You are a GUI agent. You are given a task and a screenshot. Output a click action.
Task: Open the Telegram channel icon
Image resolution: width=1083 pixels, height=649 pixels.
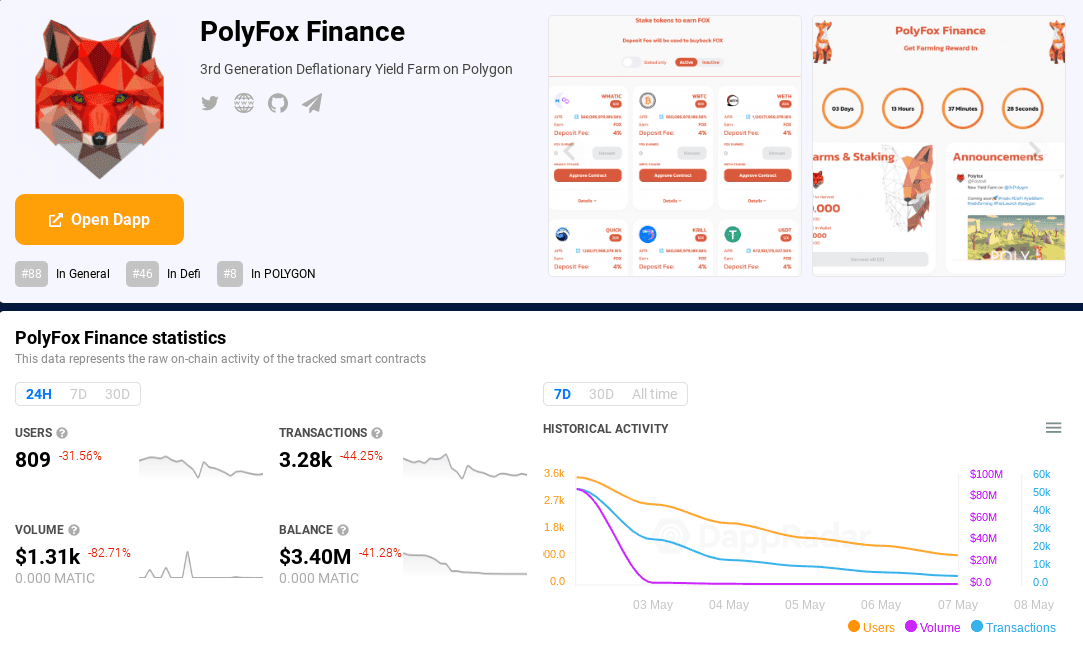click(311, 102)
